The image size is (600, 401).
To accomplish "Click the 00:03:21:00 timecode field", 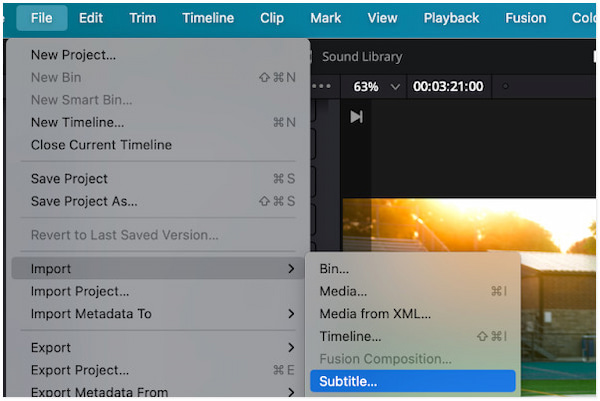I will 448,87.
